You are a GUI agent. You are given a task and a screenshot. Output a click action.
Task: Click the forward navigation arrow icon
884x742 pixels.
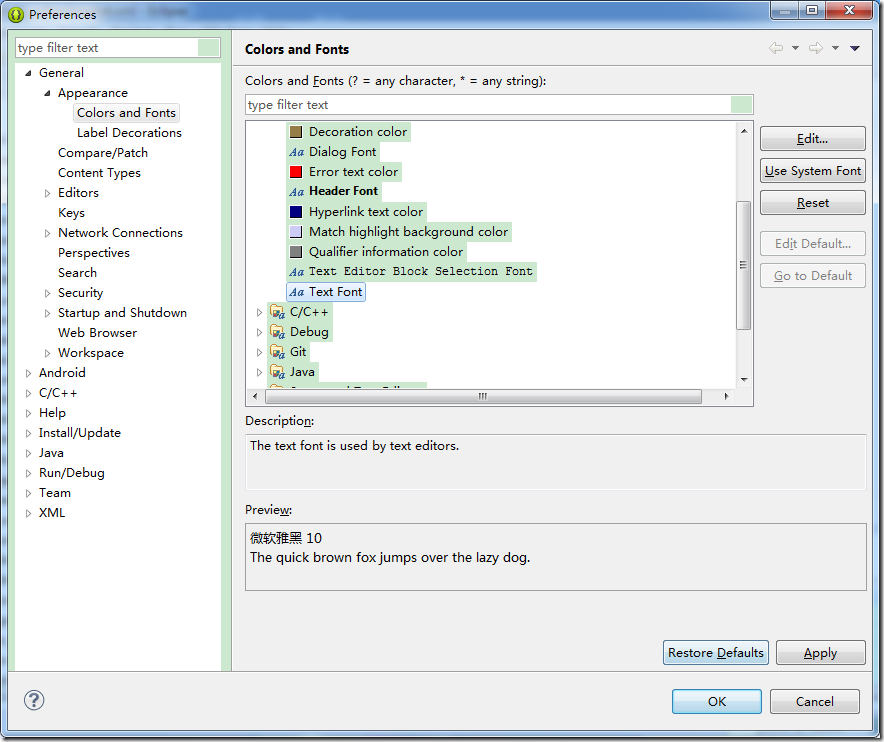(815, 48)
